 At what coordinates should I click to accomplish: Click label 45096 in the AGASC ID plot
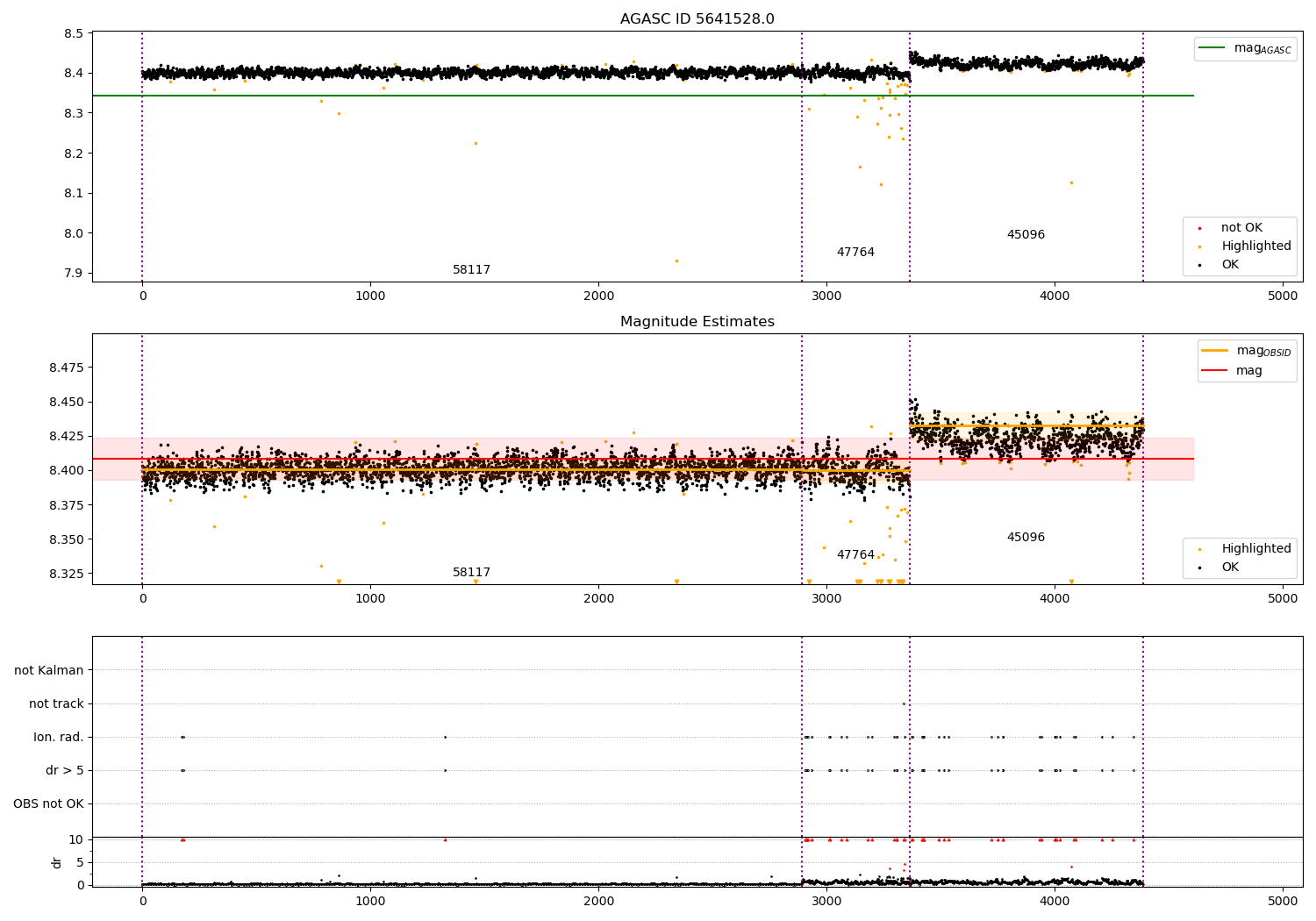click(x=1026, y=235)
